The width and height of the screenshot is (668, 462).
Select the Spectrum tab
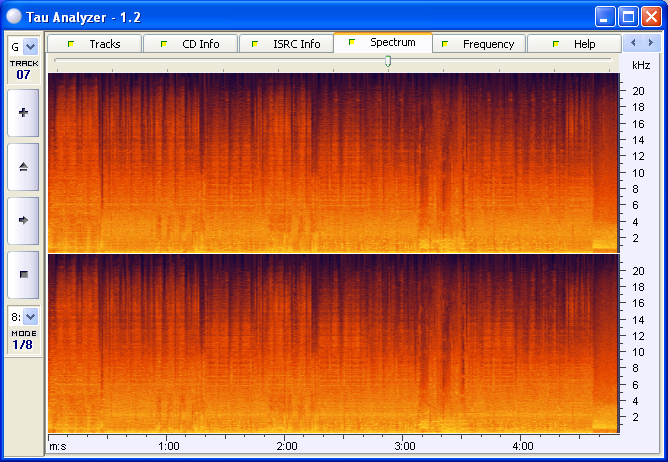(x=382, y=43)
